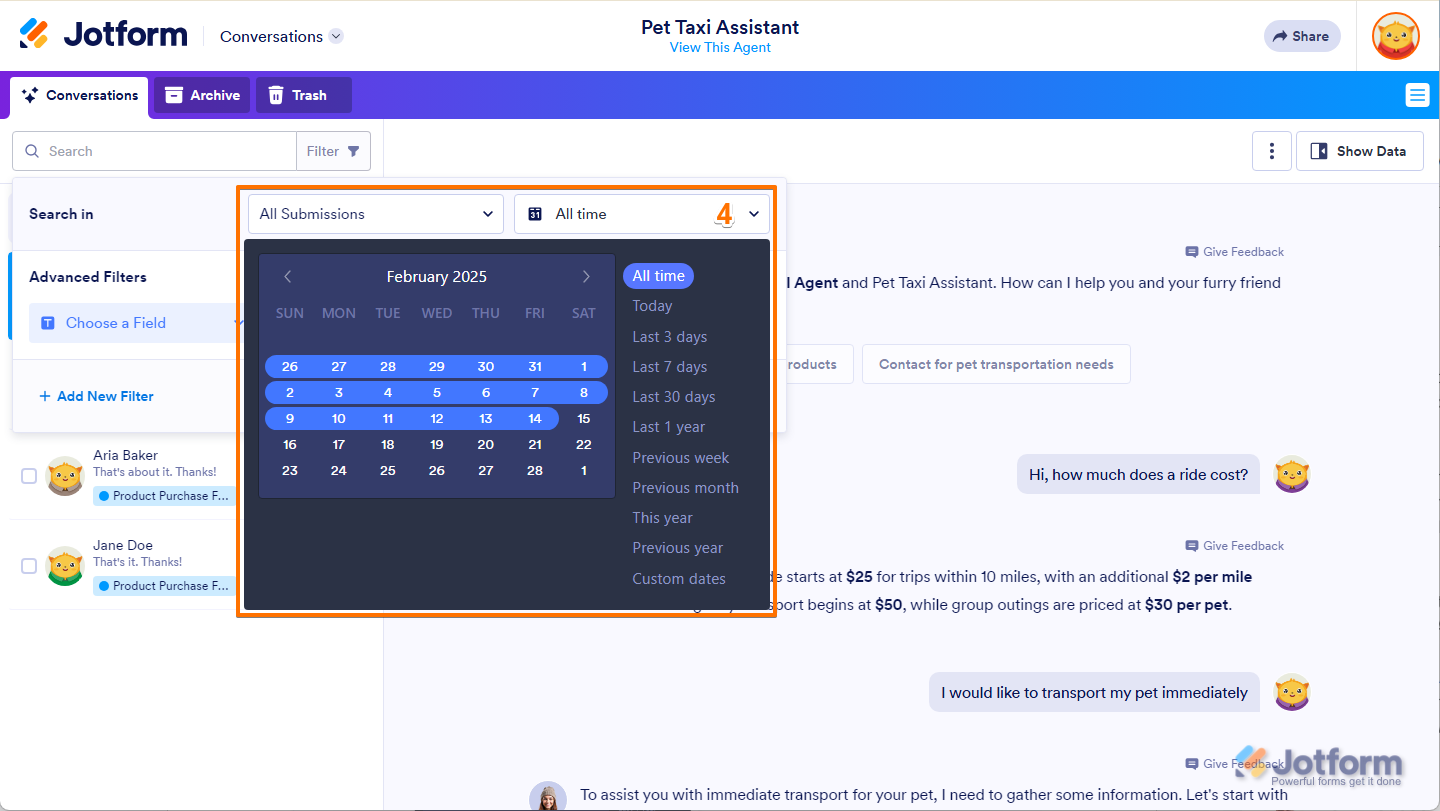Open the Conversations title dropdown arrow
Viewport: 1440px width, 811px height.
(x=336, y=36)
